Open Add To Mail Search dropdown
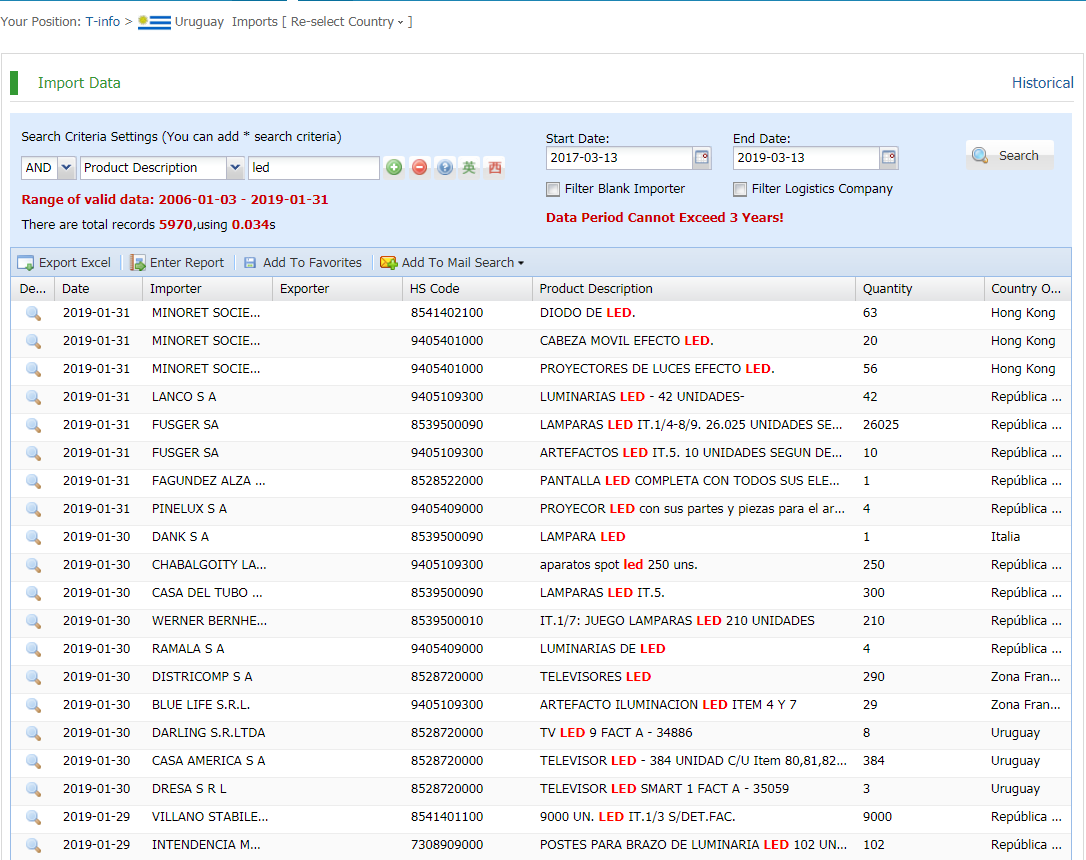Viewport: 1086px width, 860px height. pyautogui.click(x=451, y=263)
